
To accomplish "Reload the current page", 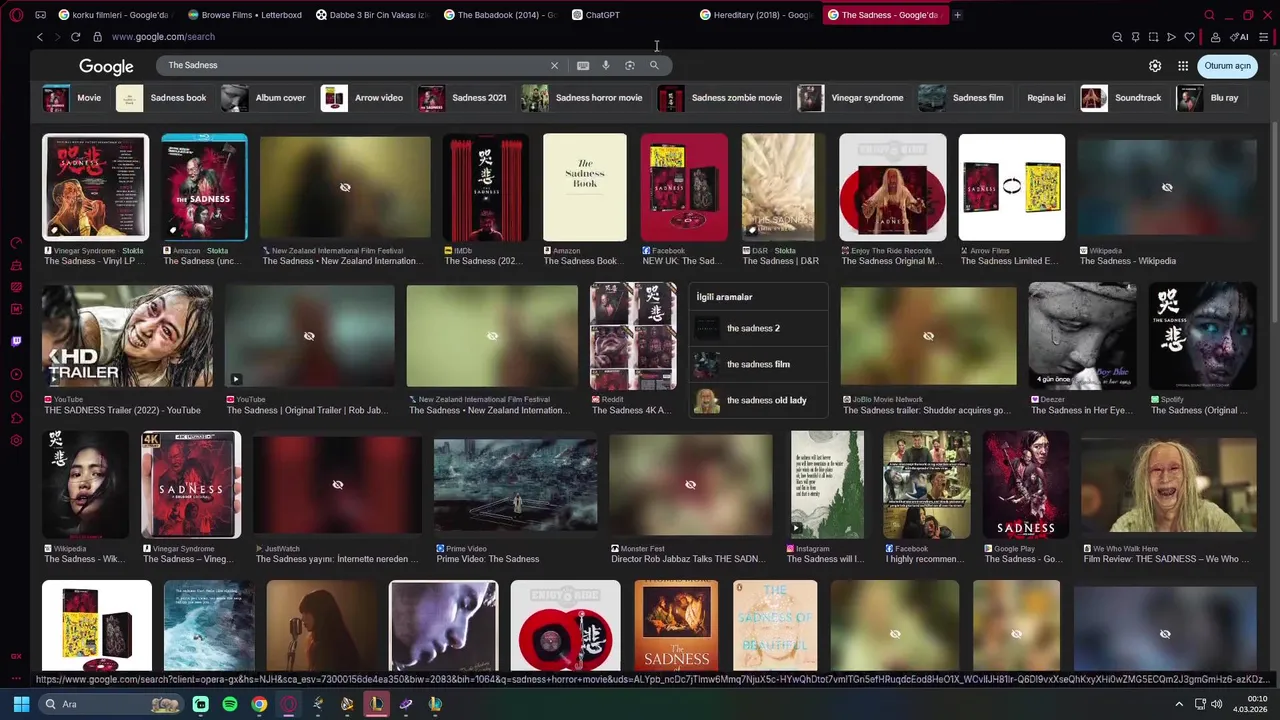I will point(75,37).
